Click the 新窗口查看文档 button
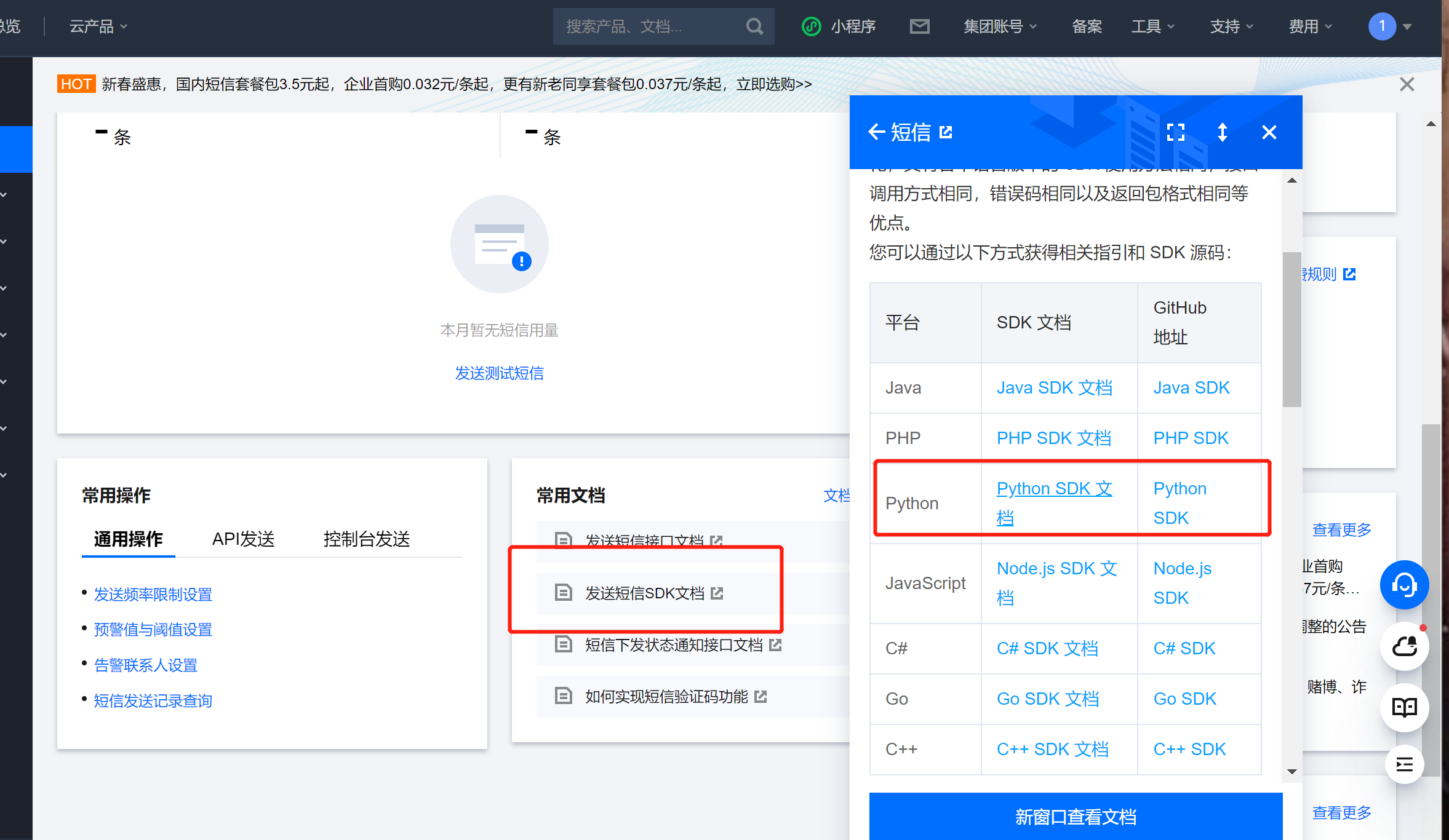The width and height of the screenshot is (1449, 840). pos(1075,817)
